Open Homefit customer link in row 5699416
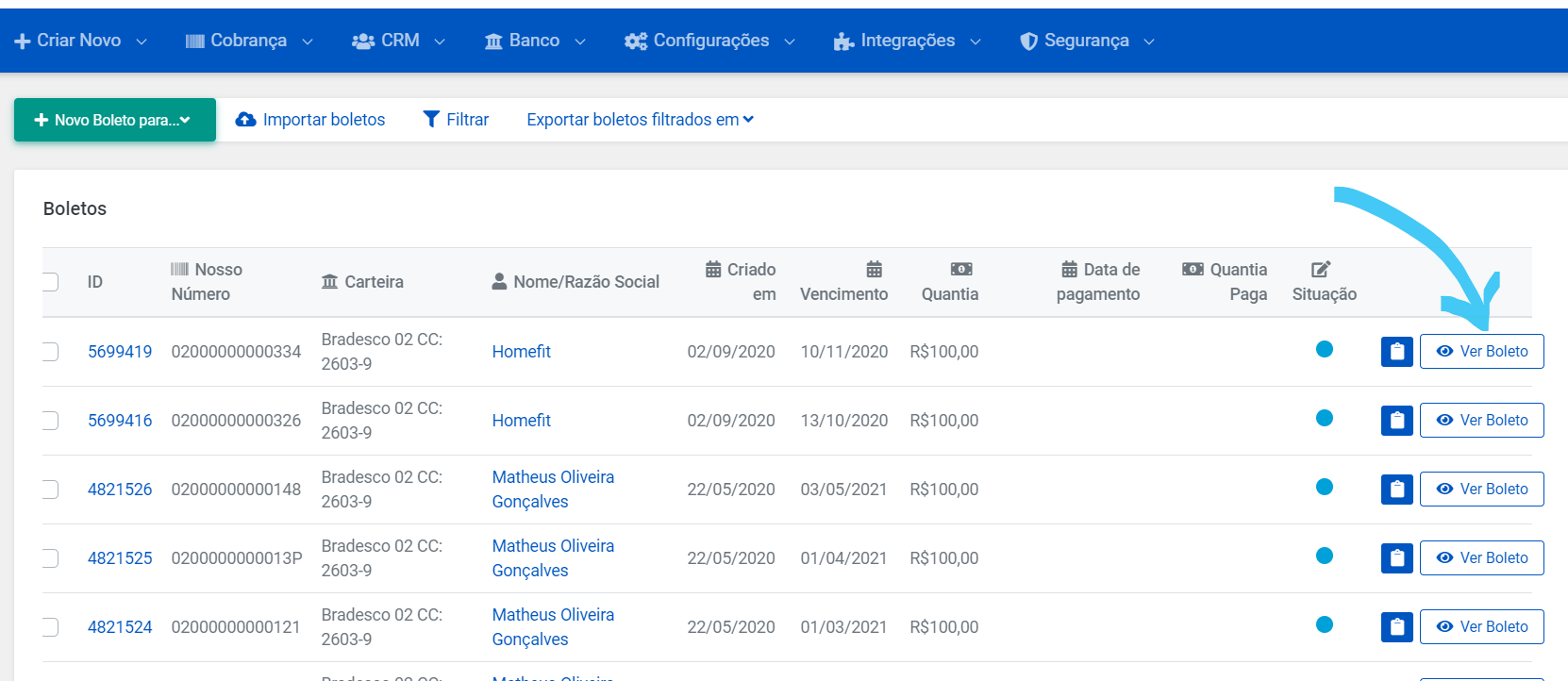This screenshot has height=681, width=1568. pos(521,421)
